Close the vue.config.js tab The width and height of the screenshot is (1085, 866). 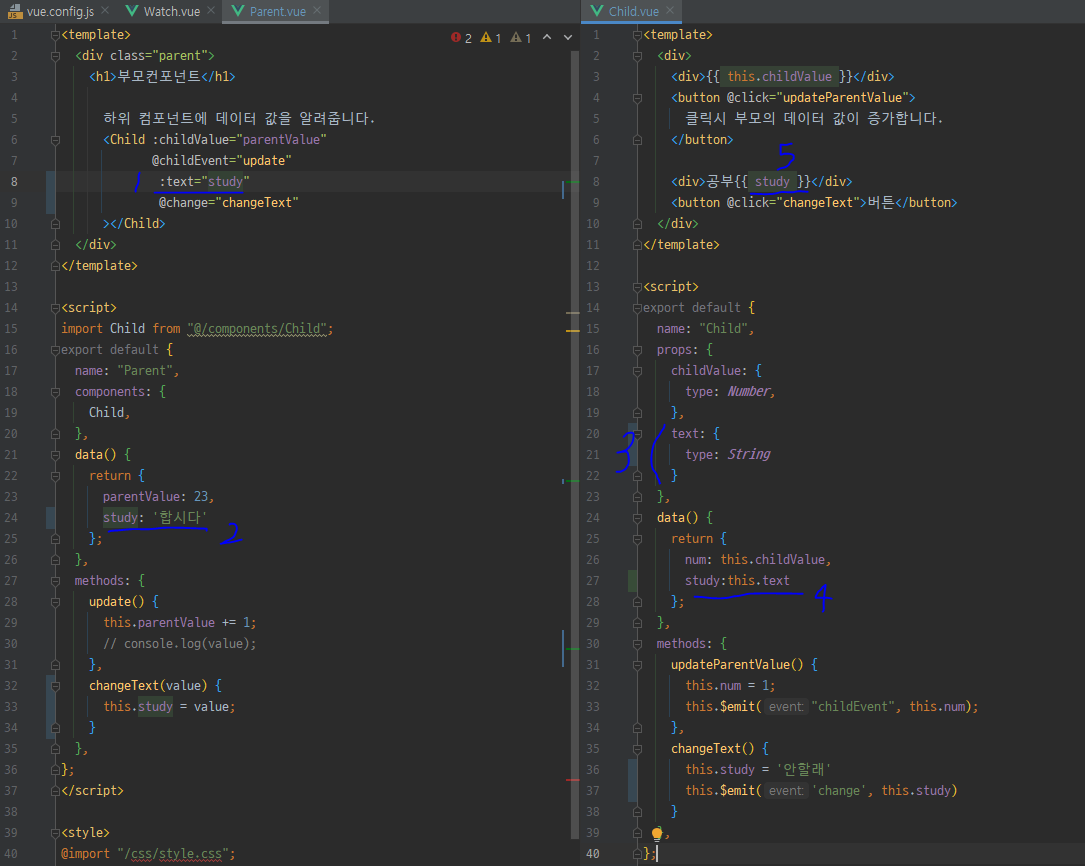point(105,10)
